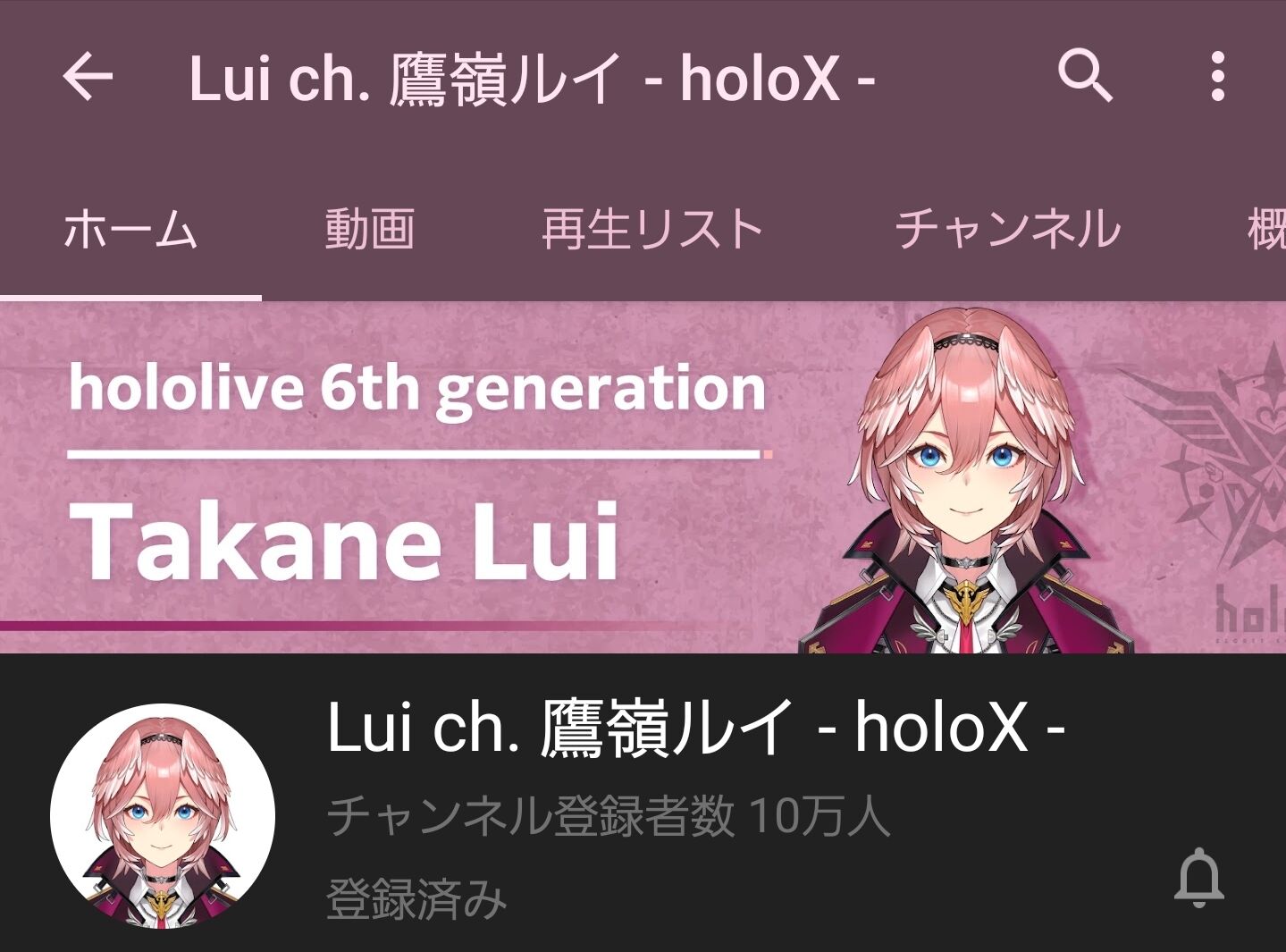
Task: Click the top bar channel title
Action: point(532,78)
